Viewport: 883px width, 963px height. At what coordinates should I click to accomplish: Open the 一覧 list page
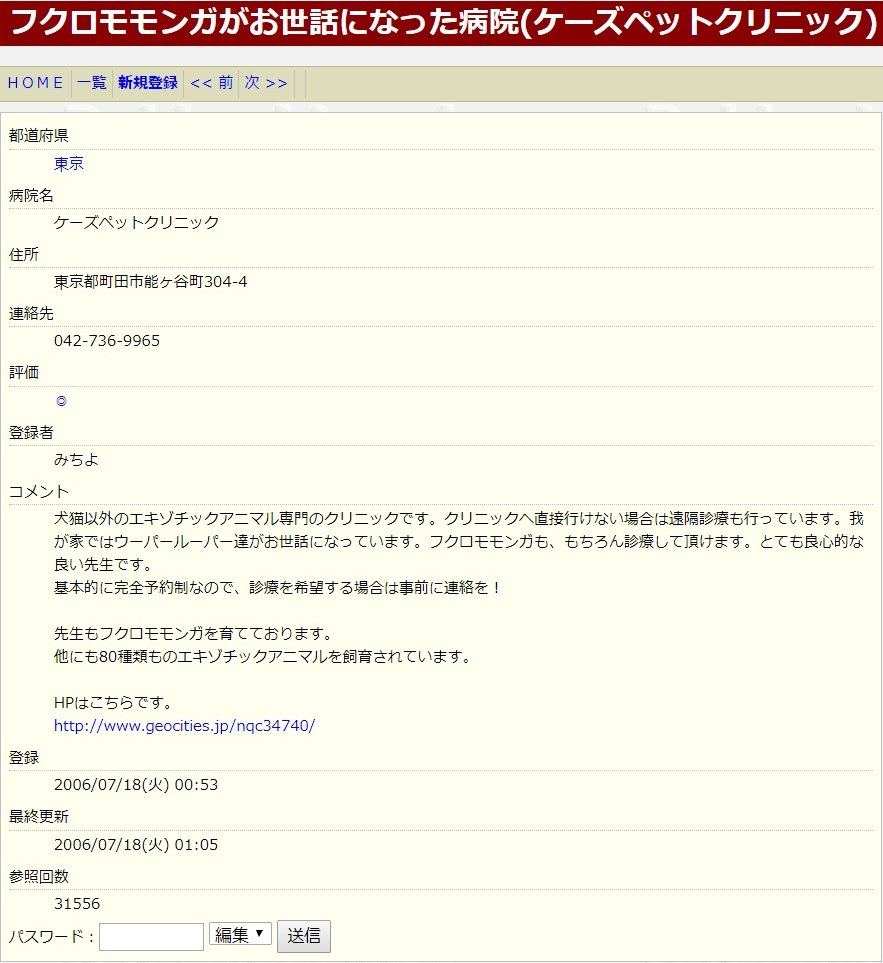tap(92, 83)
